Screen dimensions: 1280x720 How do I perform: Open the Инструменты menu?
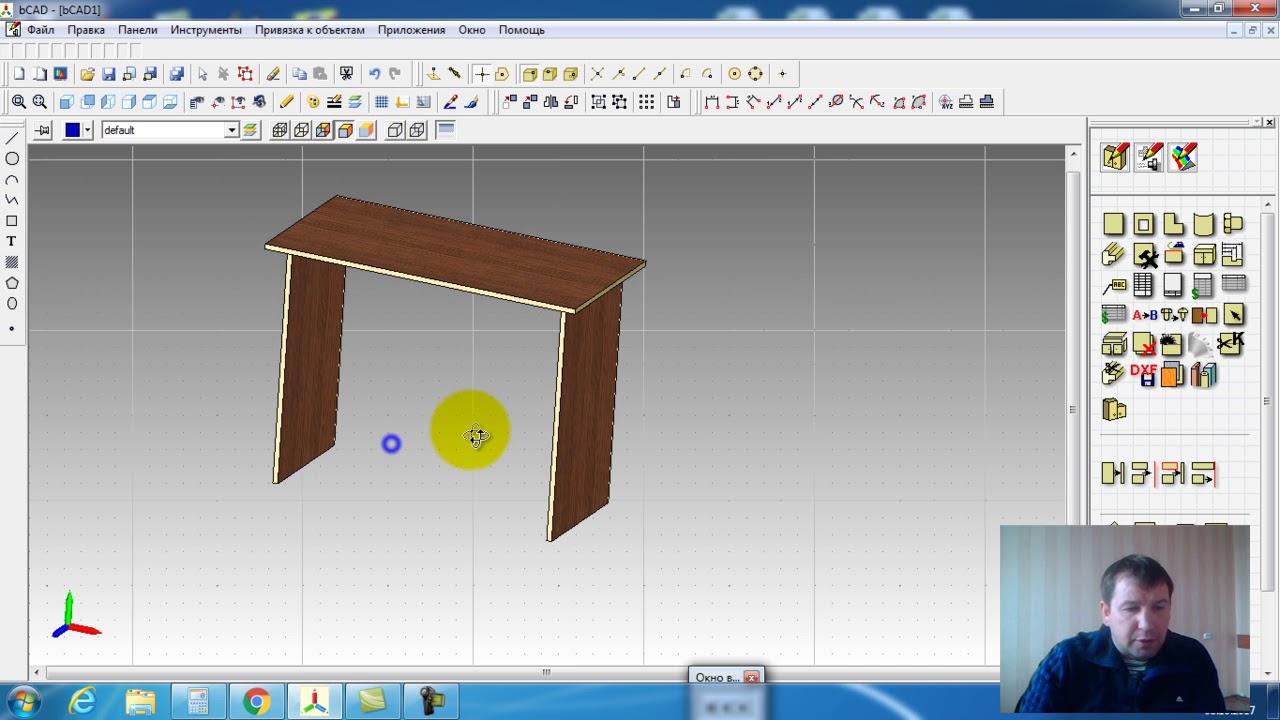click(206, 30)
